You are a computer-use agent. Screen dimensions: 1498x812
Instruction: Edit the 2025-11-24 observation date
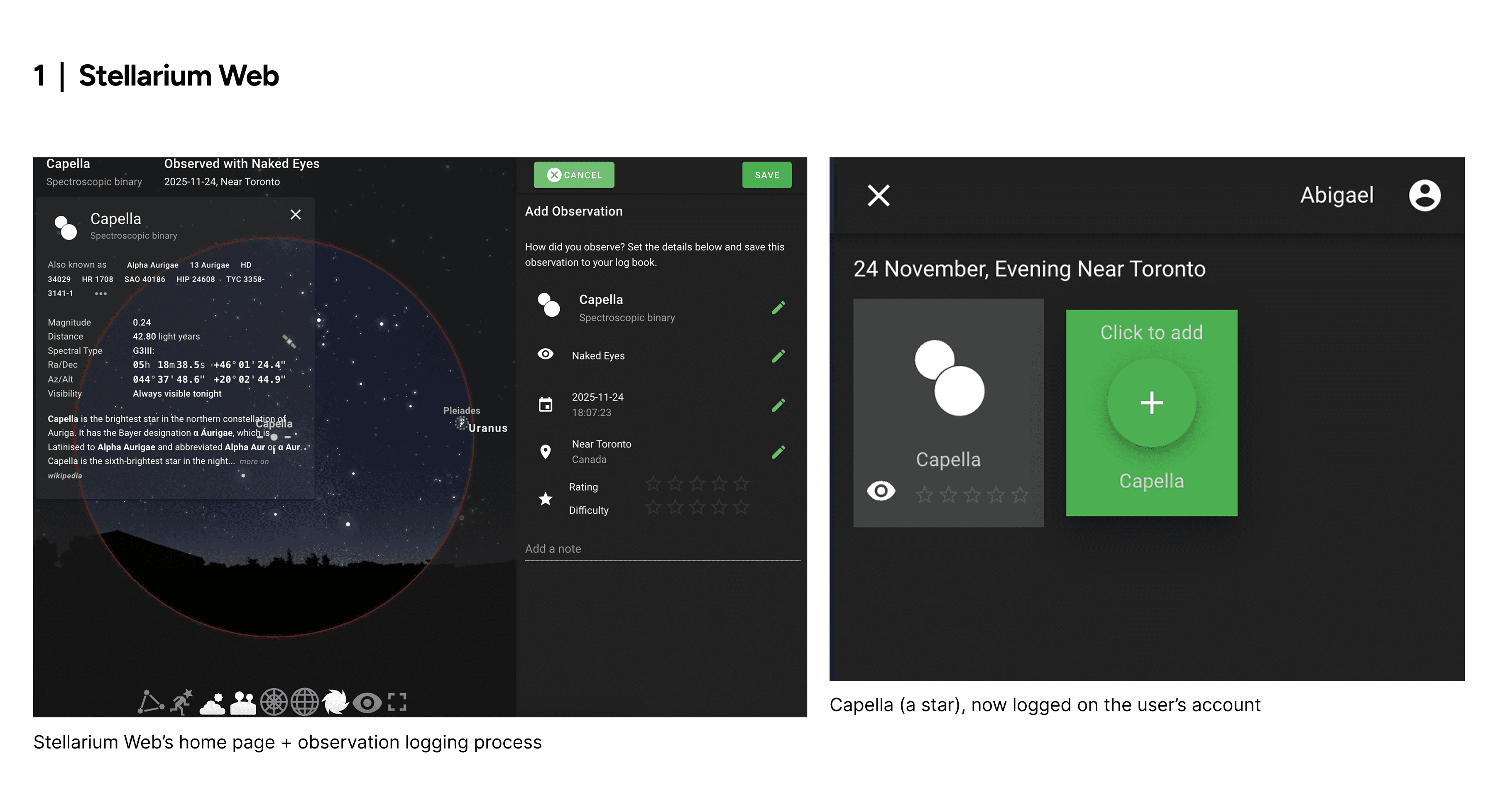click(778, 404)
